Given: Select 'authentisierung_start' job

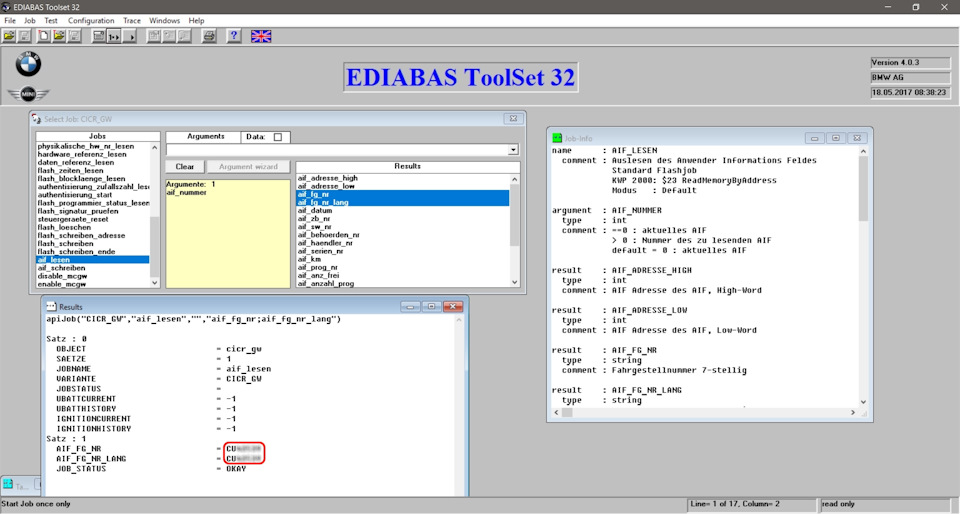Looking at the screenshot, I should click(93, 195).
